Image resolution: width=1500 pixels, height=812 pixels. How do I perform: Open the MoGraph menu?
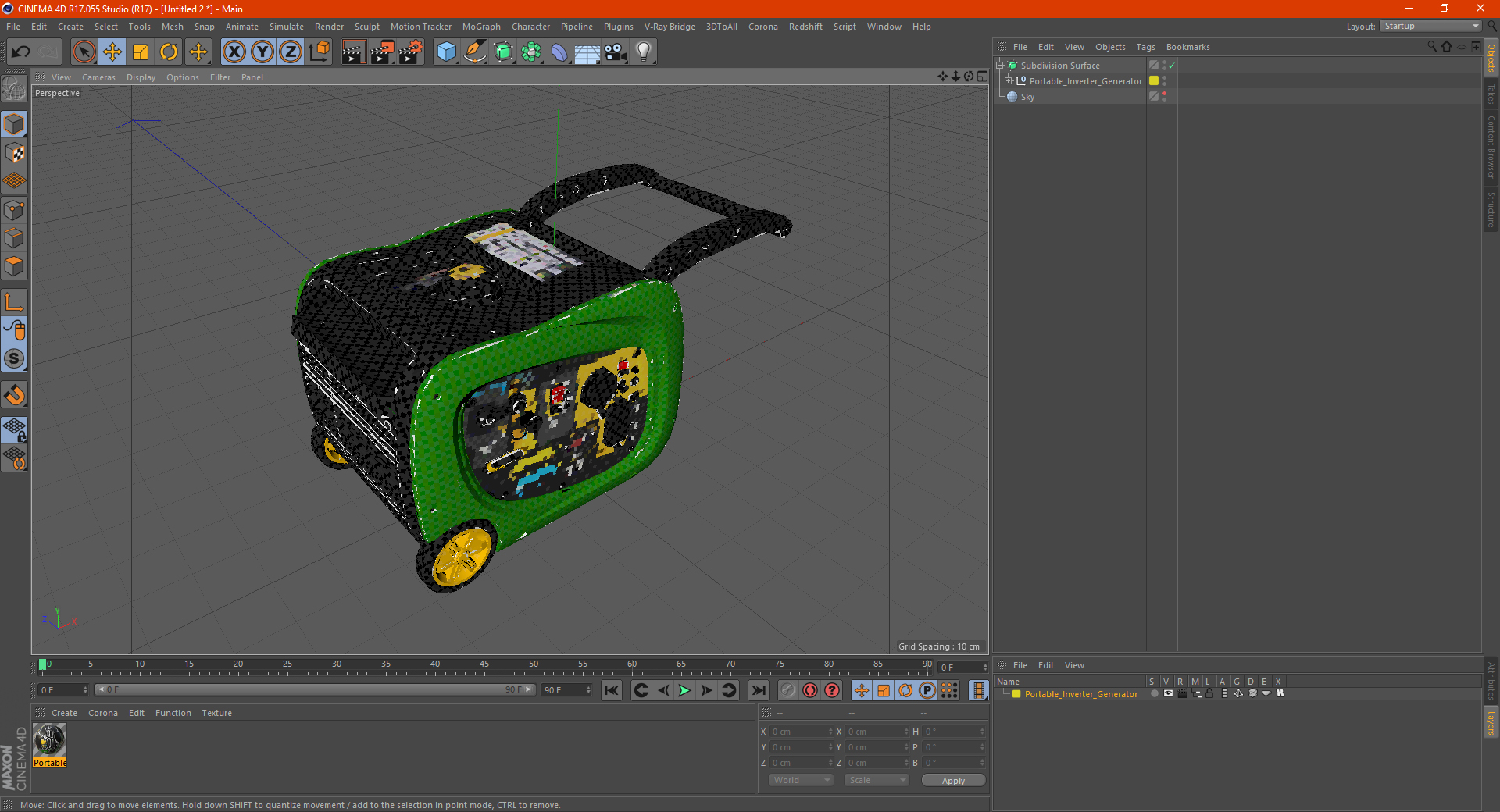(x=481, y=27)
